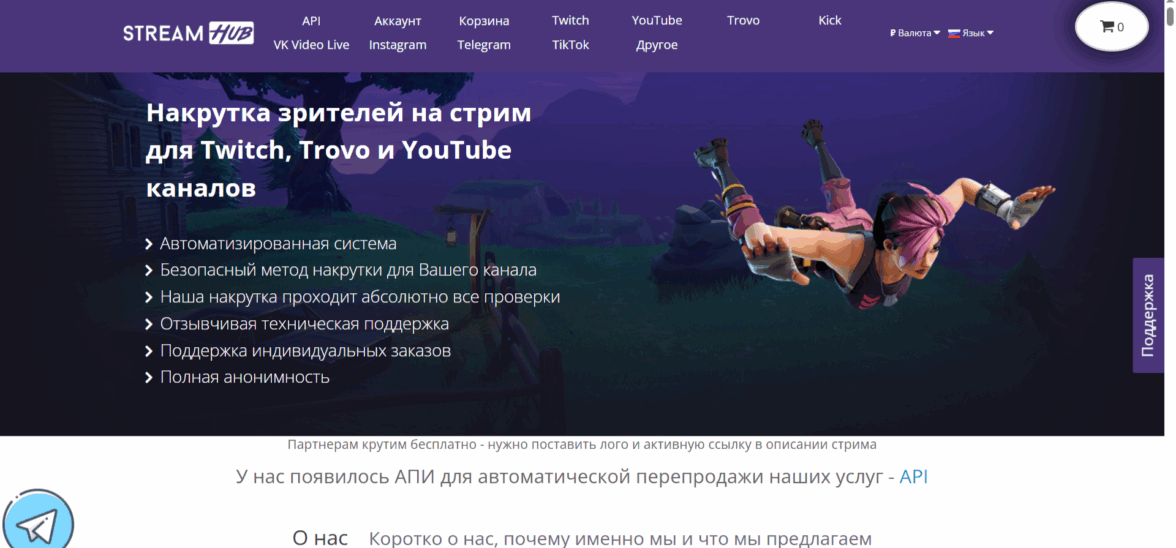
Task: Click the 'Партнерам крутим бесплатно' notice
Action: (582, 445)
